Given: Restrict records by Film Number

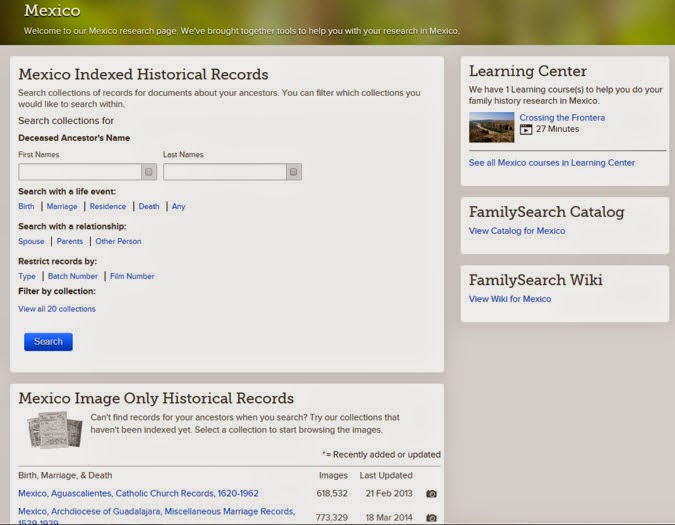Looking at the screenshot, I should click(132, 276).
